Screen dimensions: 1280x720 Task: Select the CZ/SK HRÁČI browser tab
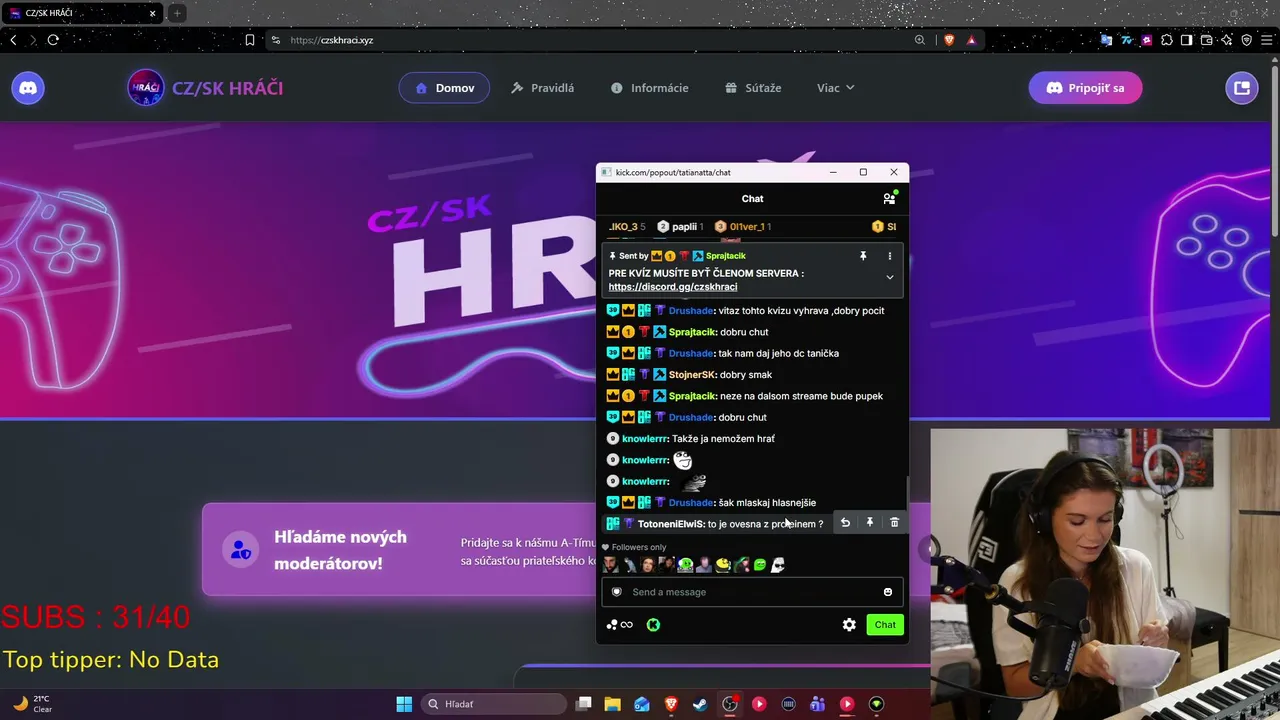[x=83, y=13]
